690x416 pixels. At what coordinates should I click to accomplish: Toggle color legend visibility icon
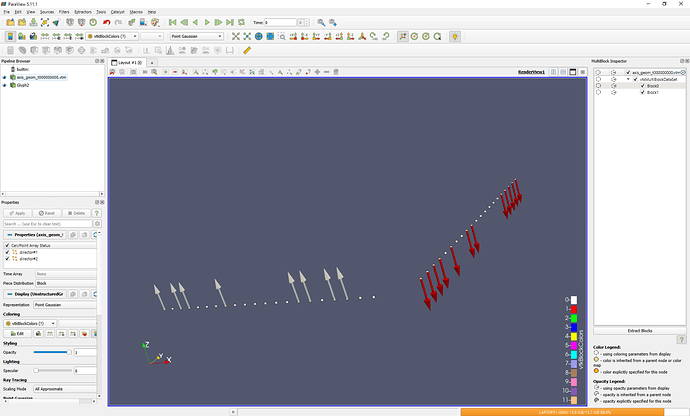[10, 37]
